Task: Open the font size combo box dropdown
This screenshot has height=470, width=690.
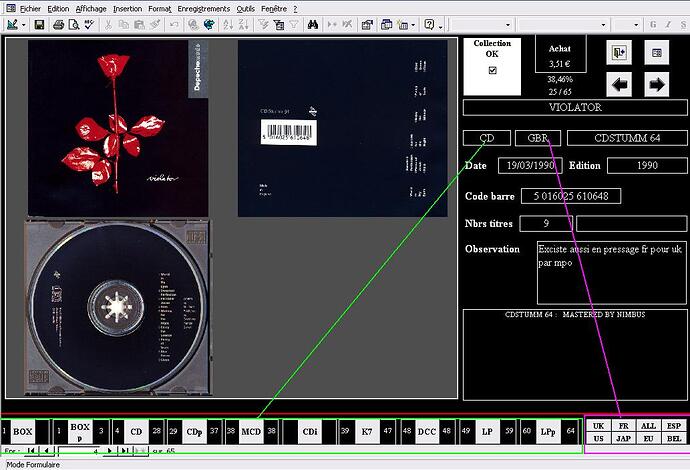Action: [x=636, y=25]
